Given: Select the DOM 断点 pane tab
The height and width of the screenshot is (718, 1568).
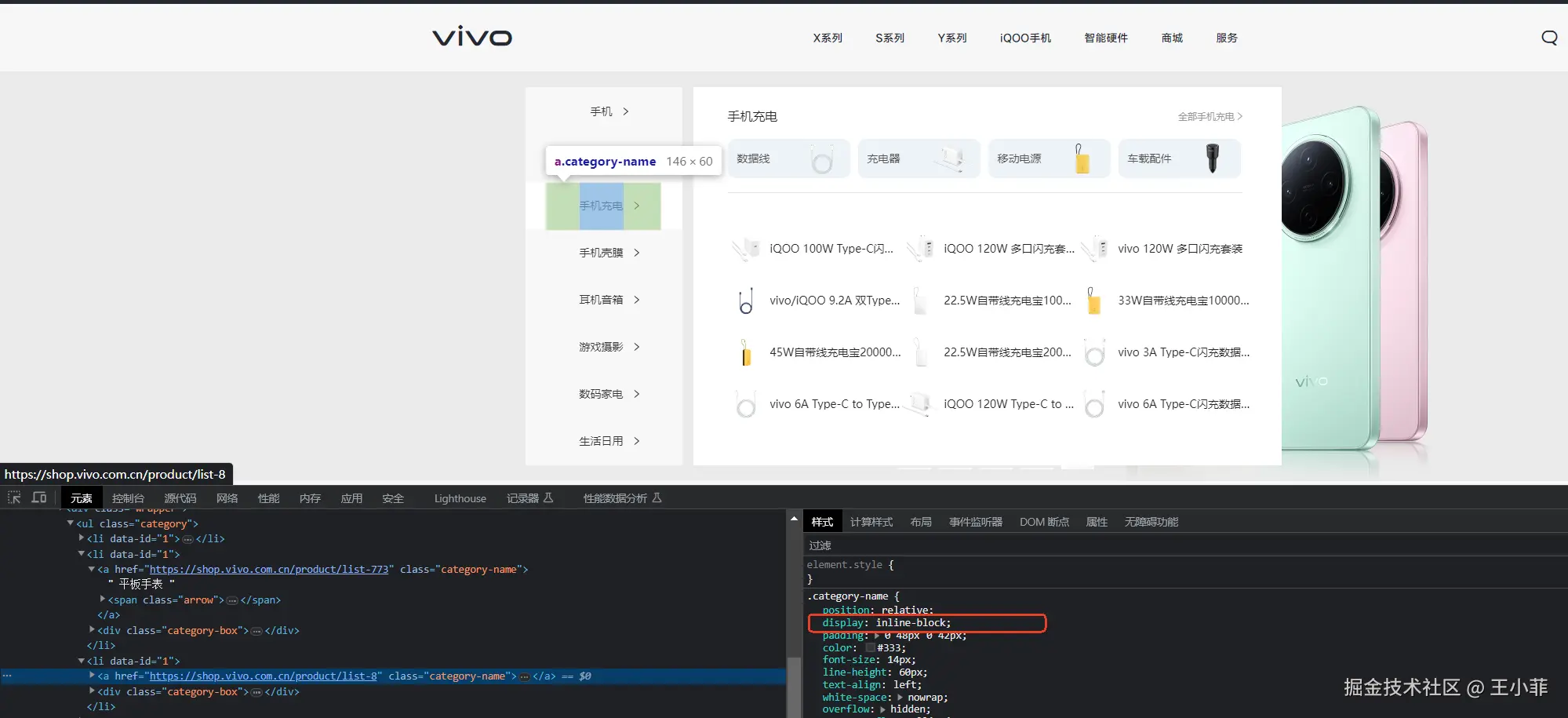Looking at the screenshot, I should tap(1044, 522).
